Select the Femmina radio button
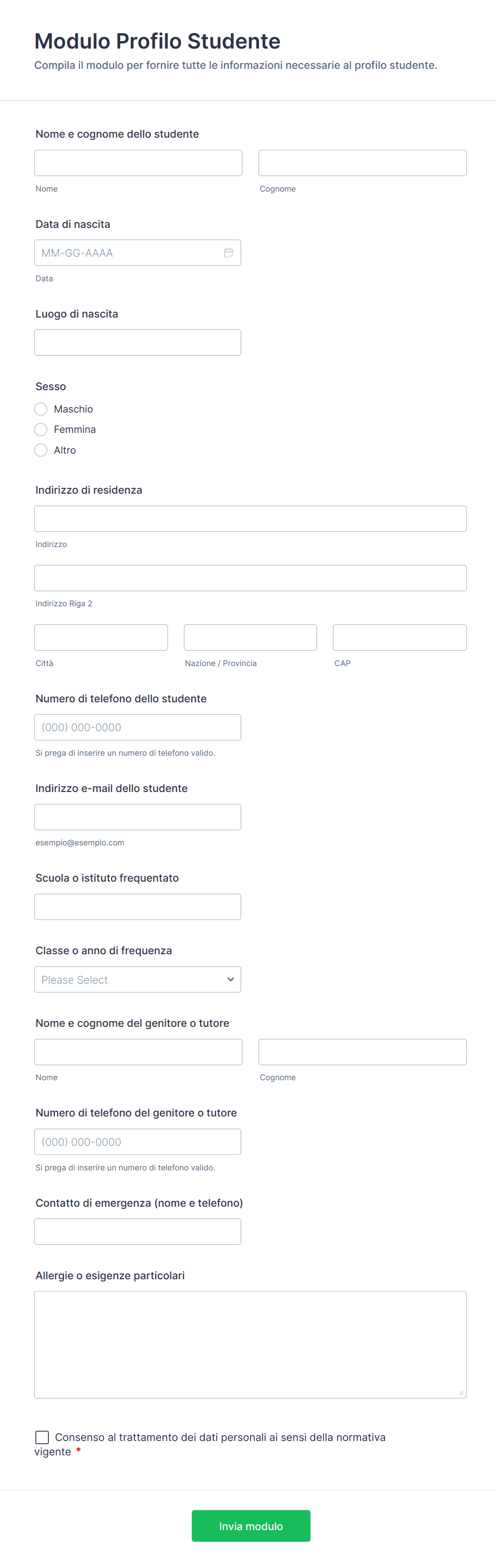The width and height of the screenshot is (496, 1568). pos(41,430)
